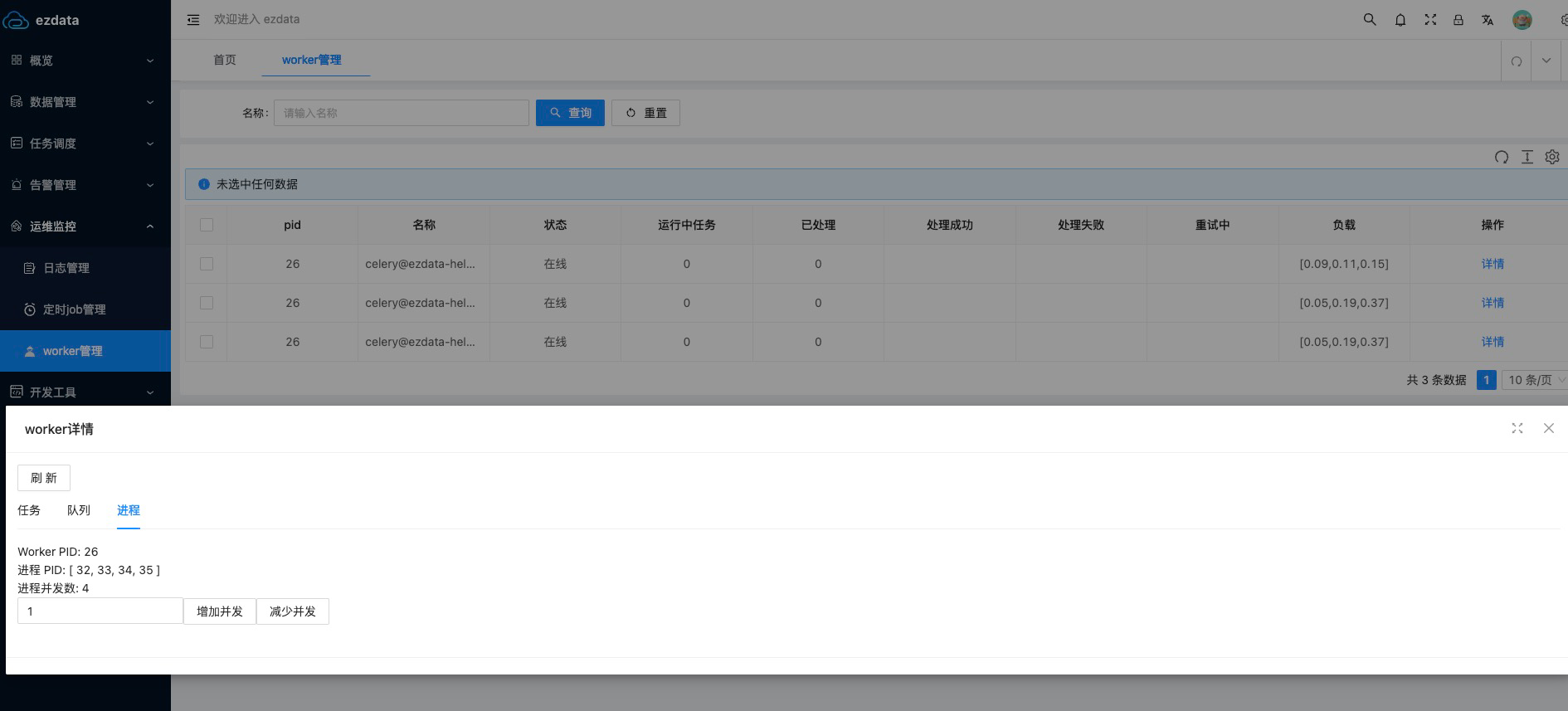
Task: Click the 刷新 button in the drawer
Action: [x=44, y=478]
